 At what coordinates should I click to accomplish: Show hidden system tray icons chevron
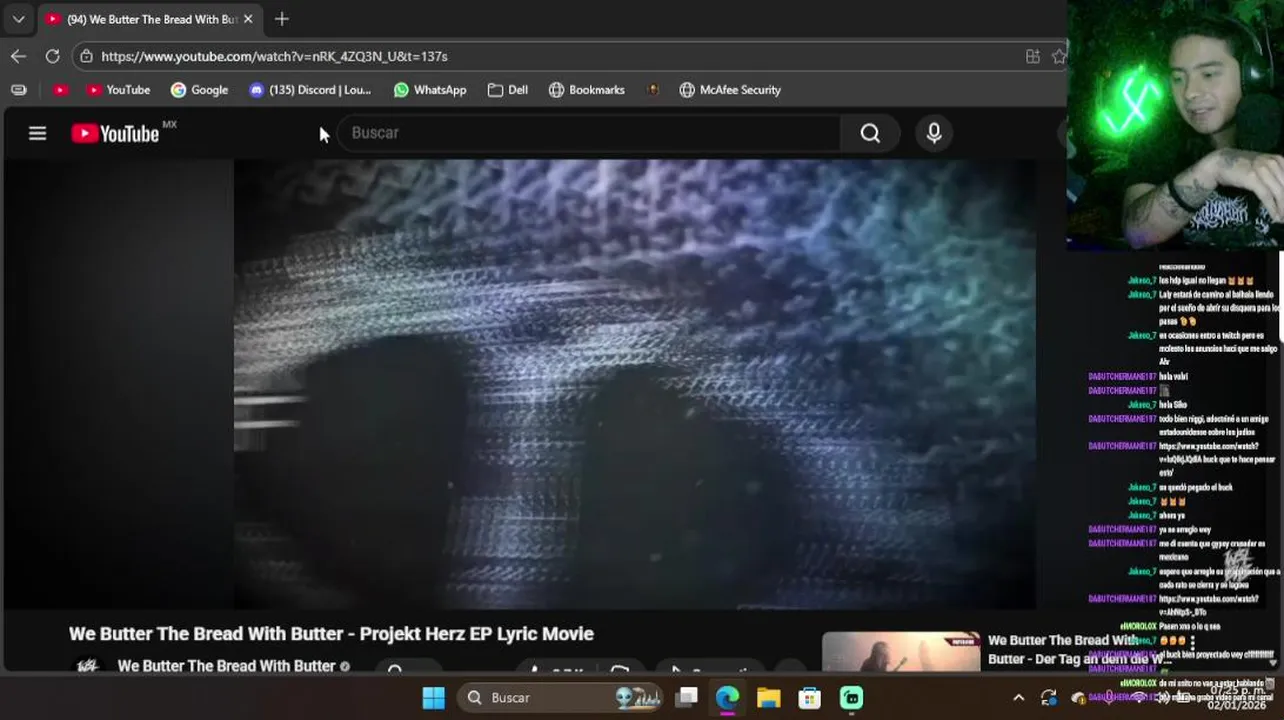1018,698
